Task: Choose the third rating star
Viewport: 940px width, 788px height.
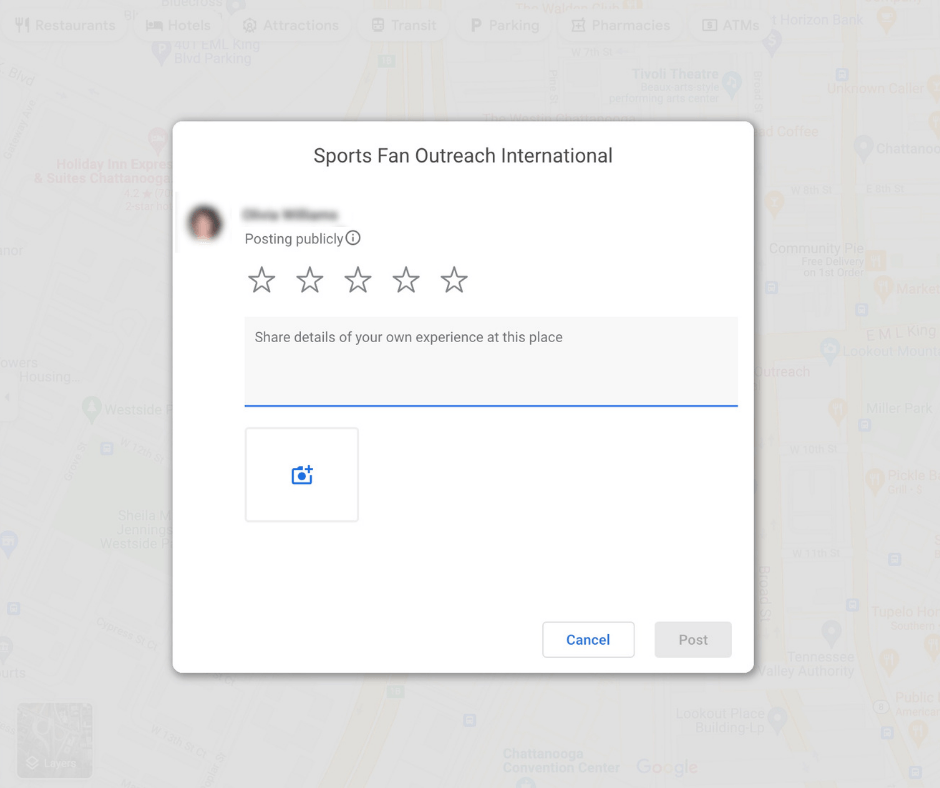Action: [x=358, y=280]
